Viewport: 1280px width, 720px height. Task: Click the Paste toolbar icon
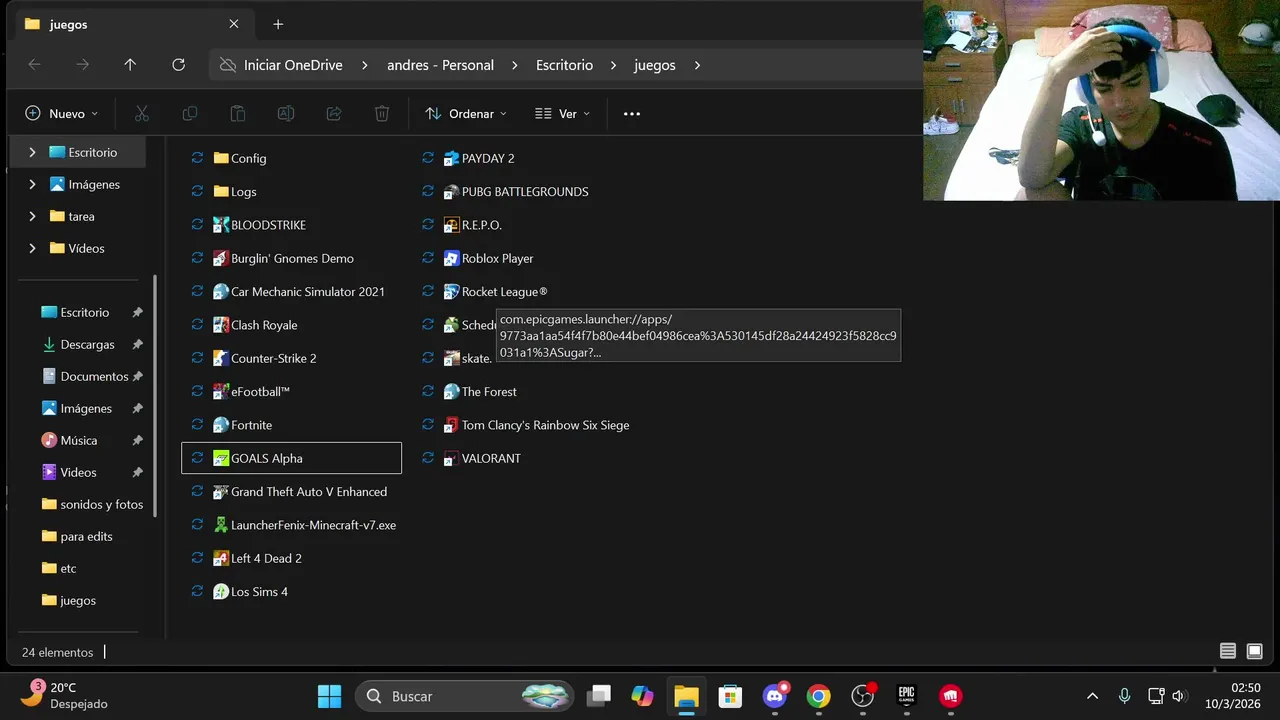[x=238, y=114]
